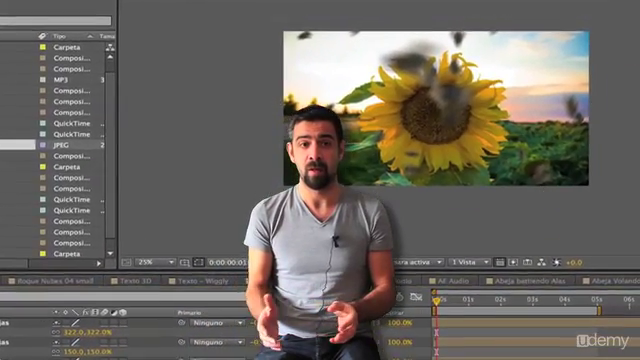Open fast previews icon in viewer bar
Viewport: 640px width, 360px height.
(x=513, y=262)
